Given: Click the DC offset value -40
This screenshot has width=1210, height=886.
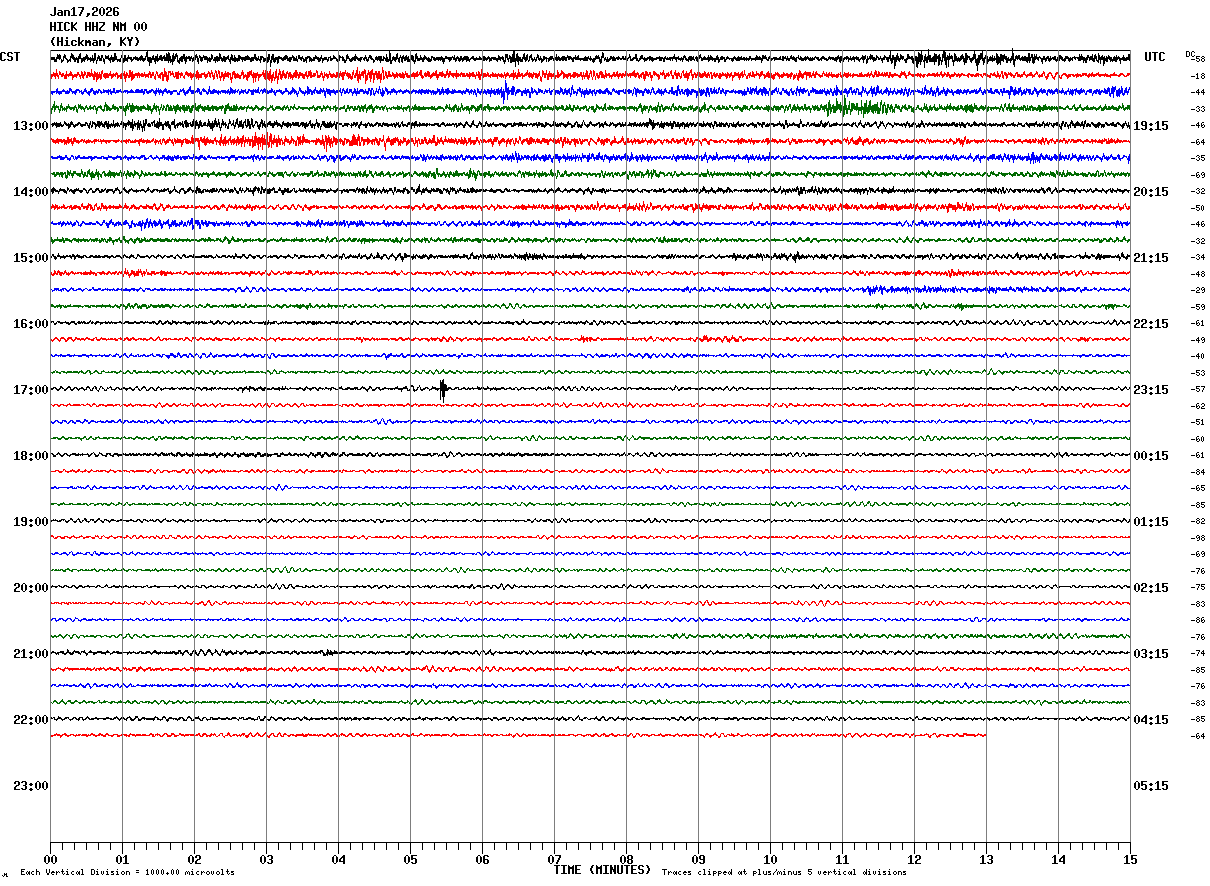Looking at the screenshot, I should click(1198, 356).
